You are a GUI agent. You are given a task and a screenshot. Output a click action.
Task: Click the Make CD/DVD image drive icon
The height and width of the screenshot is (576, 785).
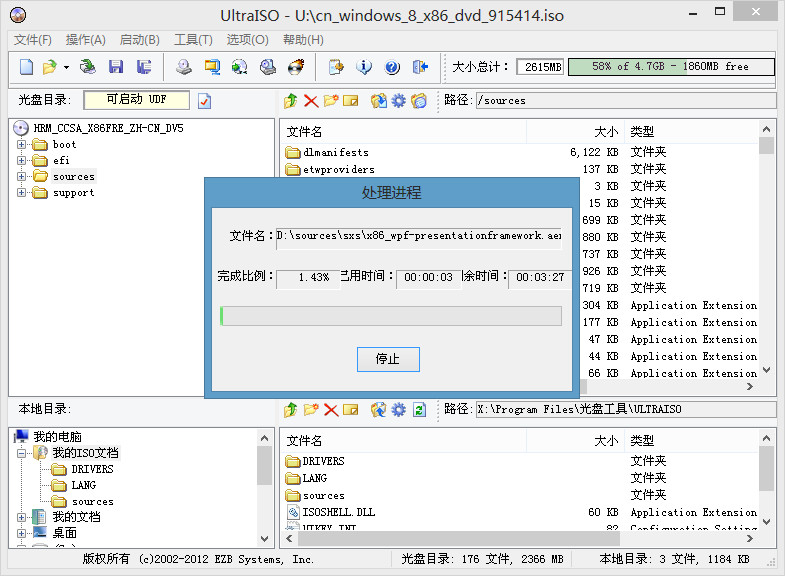tap(184, 67)
